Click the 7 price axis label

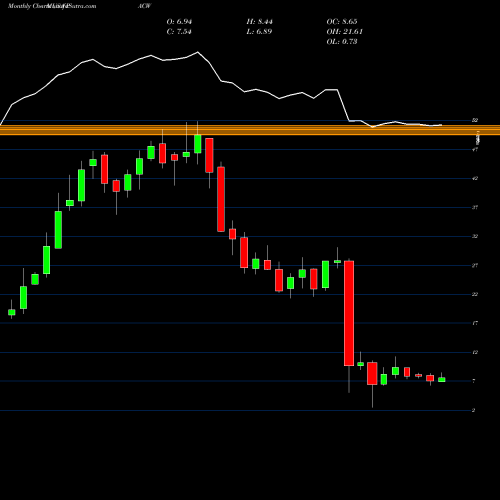tap(474, 381)
